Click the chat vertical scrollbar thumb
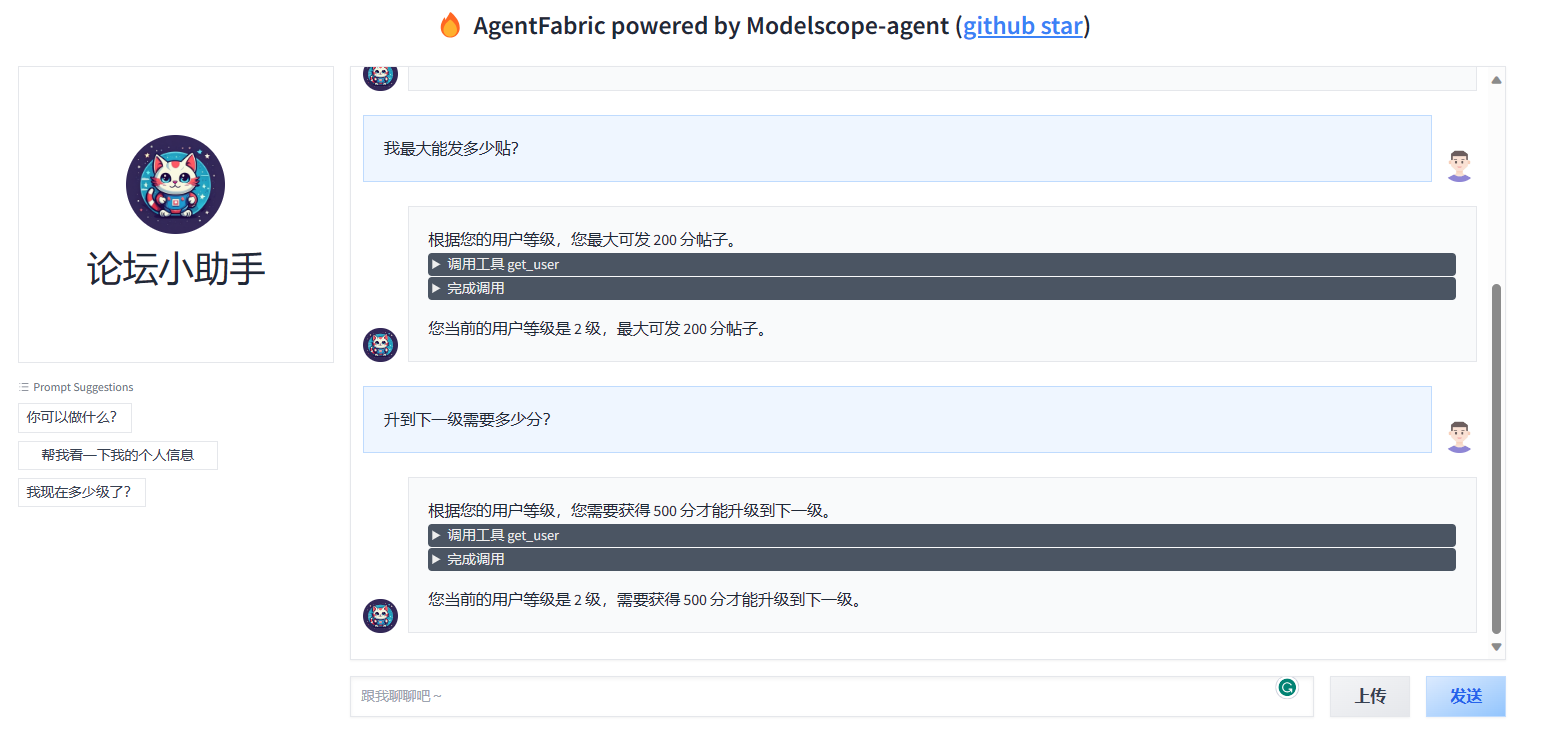 tap(1496, 459)
